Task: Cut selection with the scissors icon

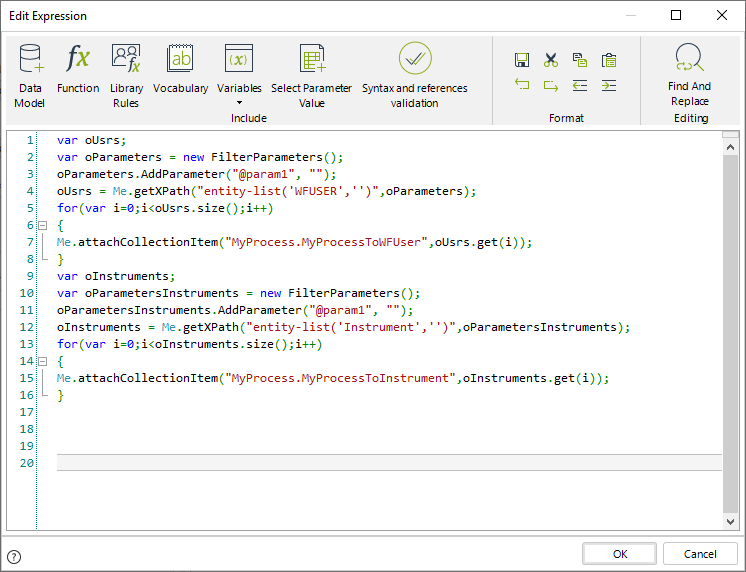Action: [x=551, y=60]
